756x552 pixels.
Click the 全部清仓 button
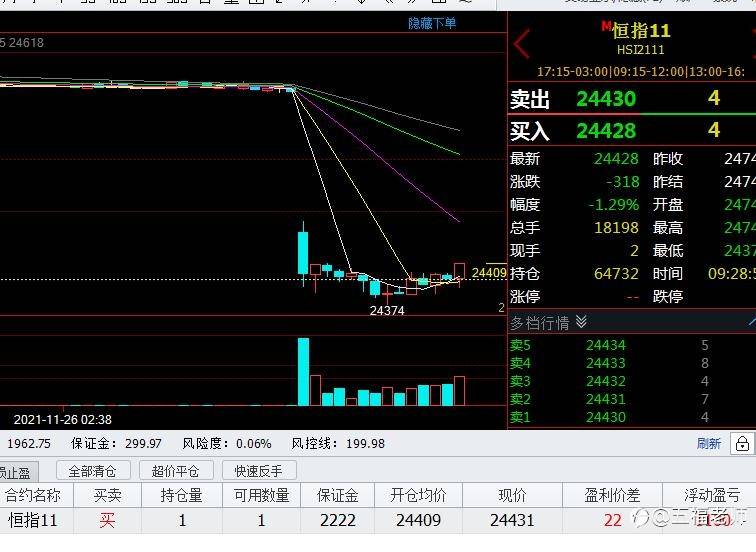click(93, 471)
